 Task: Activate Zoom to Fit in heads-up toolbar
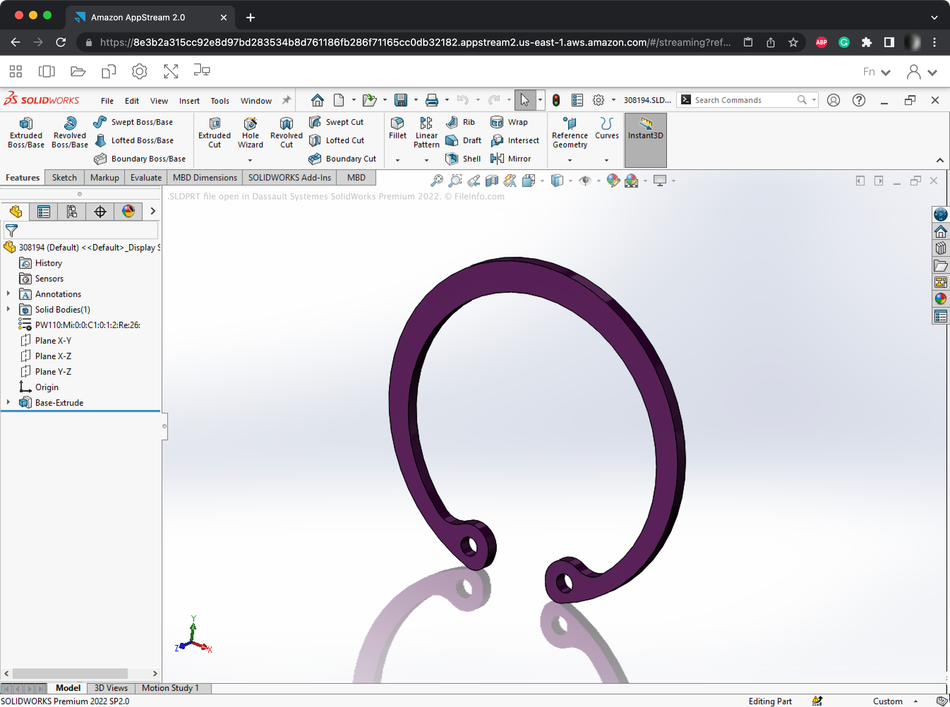point(437,181)
